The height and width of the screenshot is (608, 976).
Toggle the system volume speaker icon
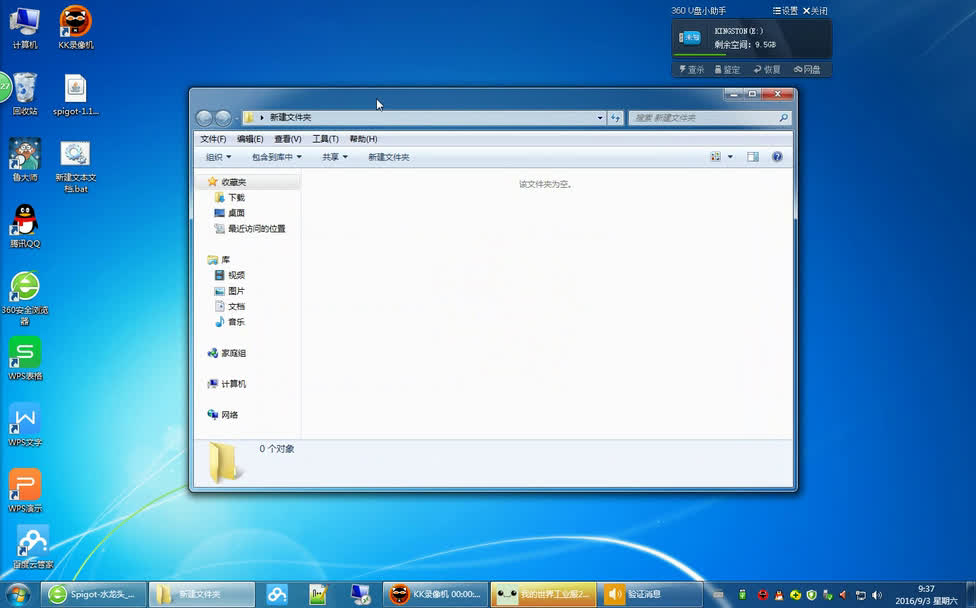[x=877, y=595]
